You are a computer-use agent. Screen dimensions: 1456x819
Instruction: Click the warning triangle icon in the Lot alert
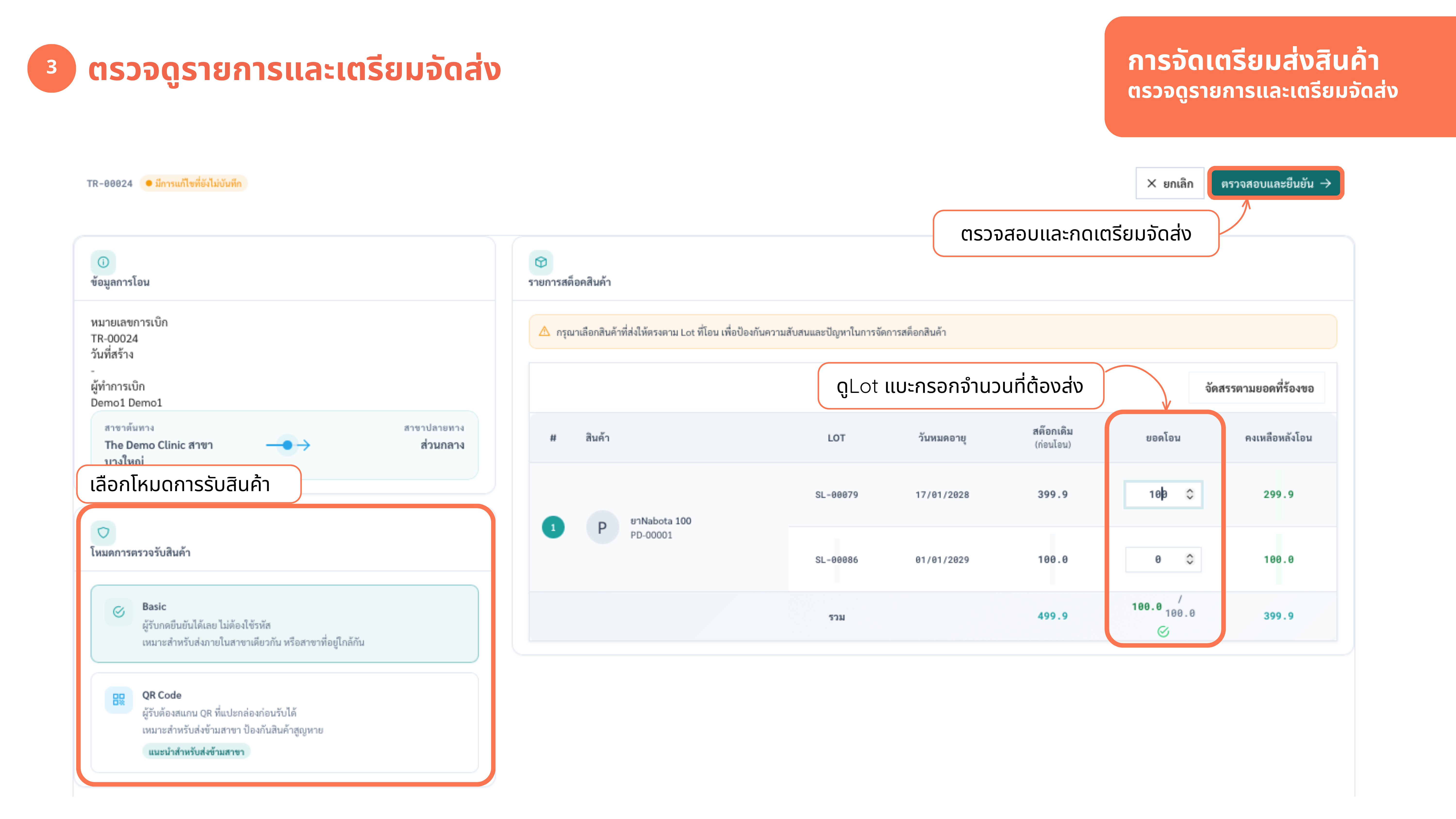point(544,331)
